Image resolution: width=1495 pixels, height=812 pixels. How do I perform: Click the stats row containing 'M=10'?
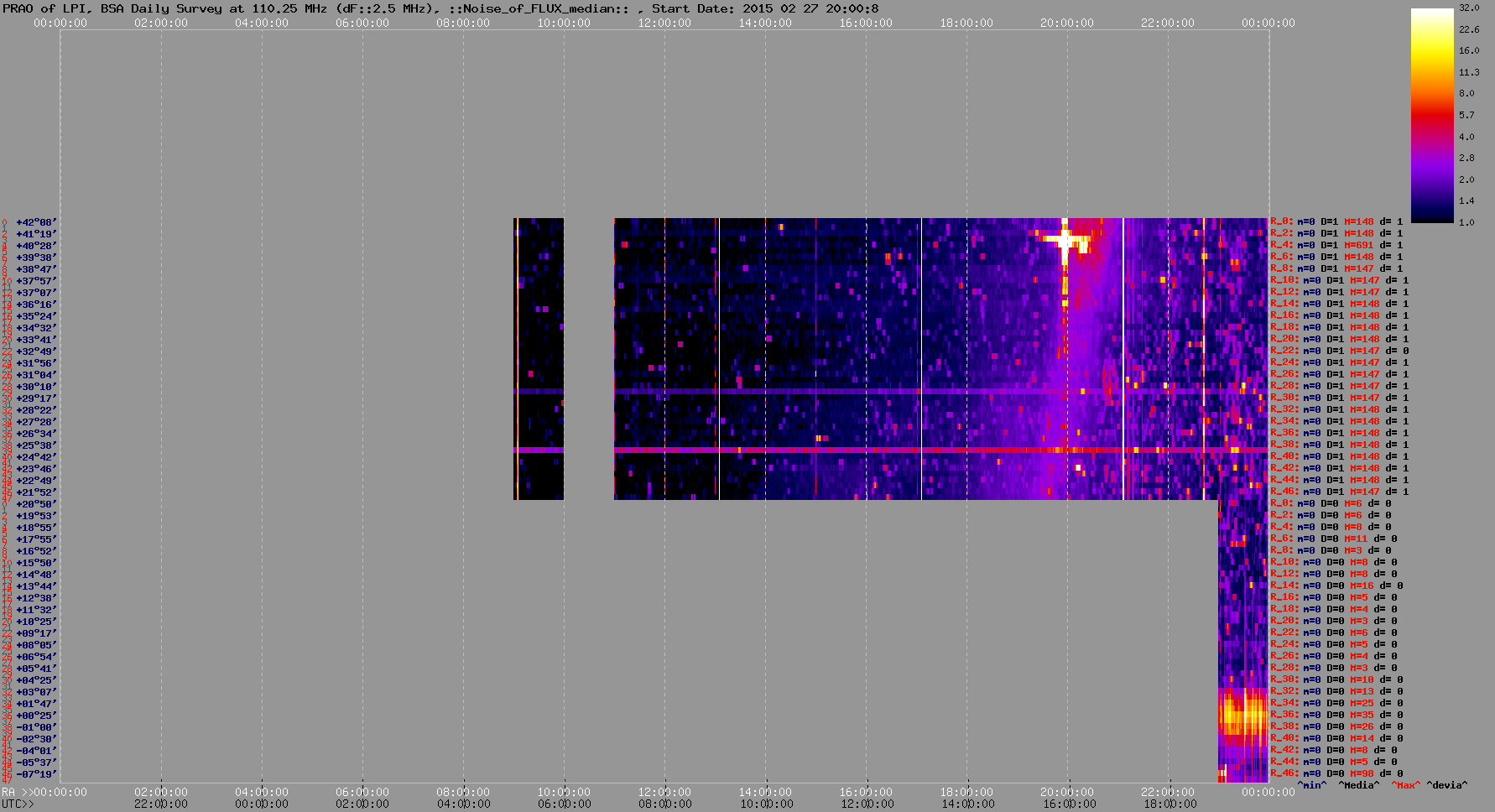pyautogui.click(x=1336, y=679)
